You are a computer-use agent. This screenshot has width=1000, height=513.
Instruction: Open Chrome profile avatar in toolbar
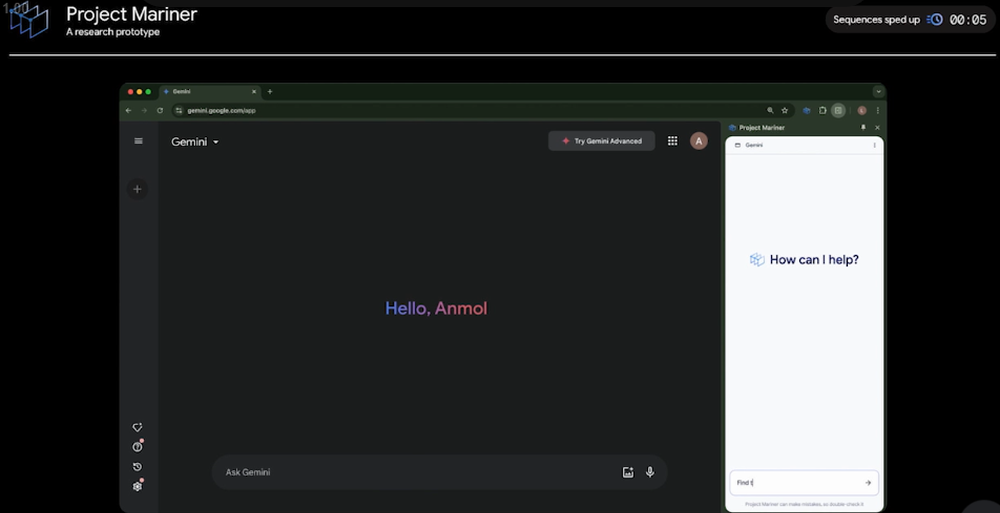point(862,110)
